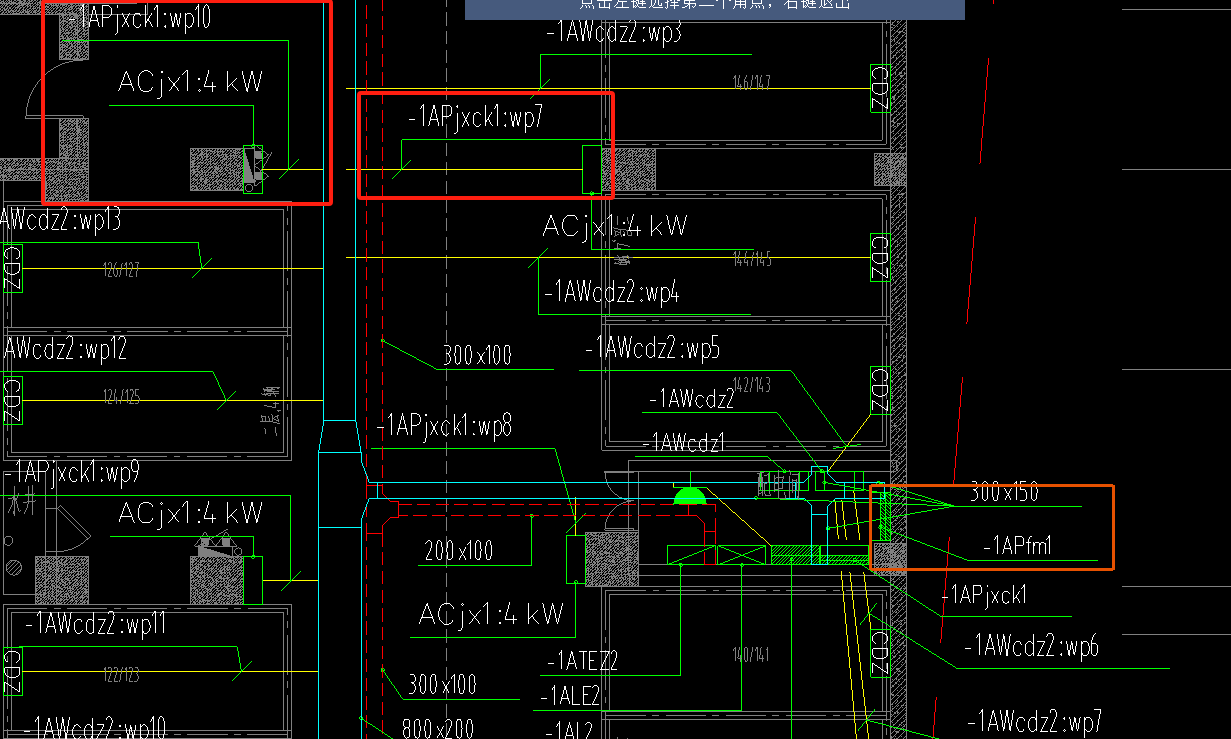Click the green semicircle light symbol
The height and width of the screenshot is (739, 1231).
tap(690, 496)
